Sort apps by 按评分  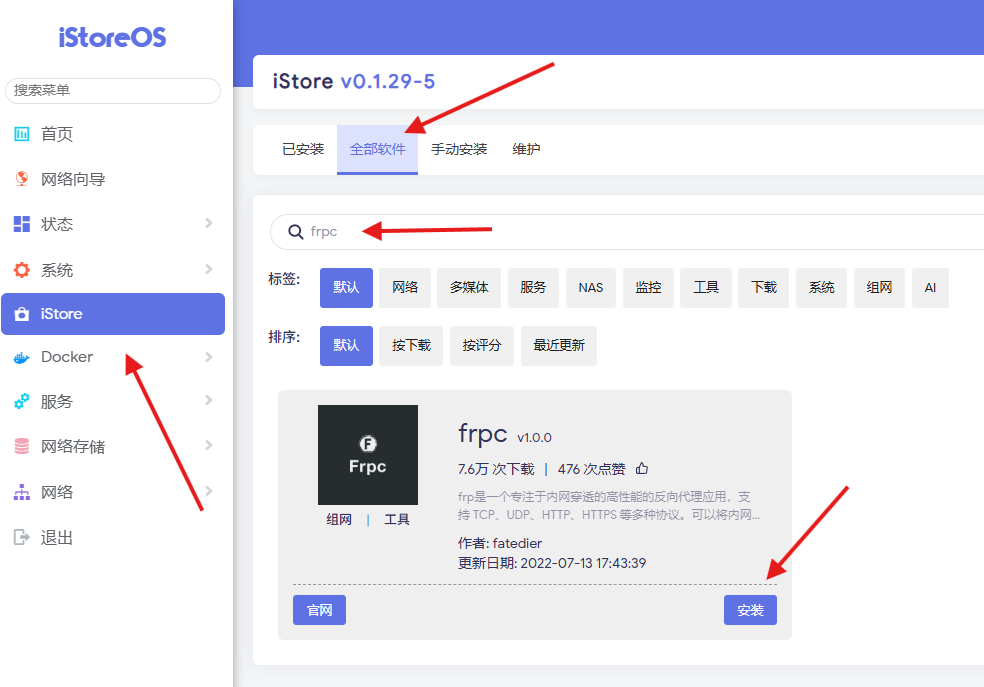(x=482, y=346)
